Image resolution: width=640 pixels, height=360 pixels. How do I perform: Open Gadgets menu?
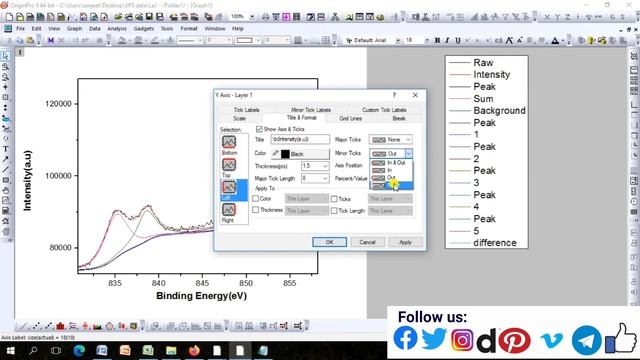click(144, 29)
